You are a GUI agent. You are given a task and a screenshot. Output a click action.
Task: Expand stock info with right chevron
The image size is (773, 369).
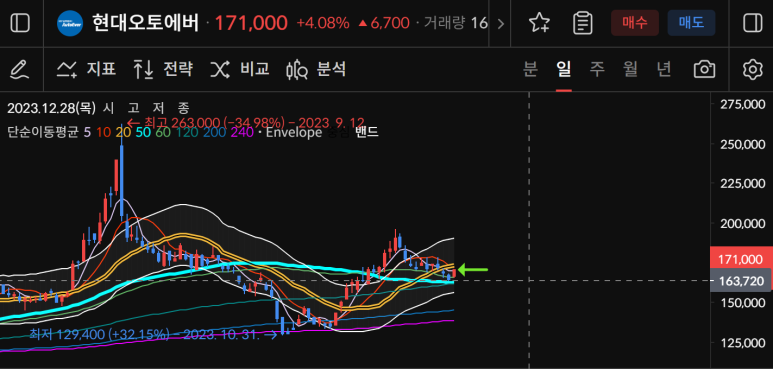500,24
